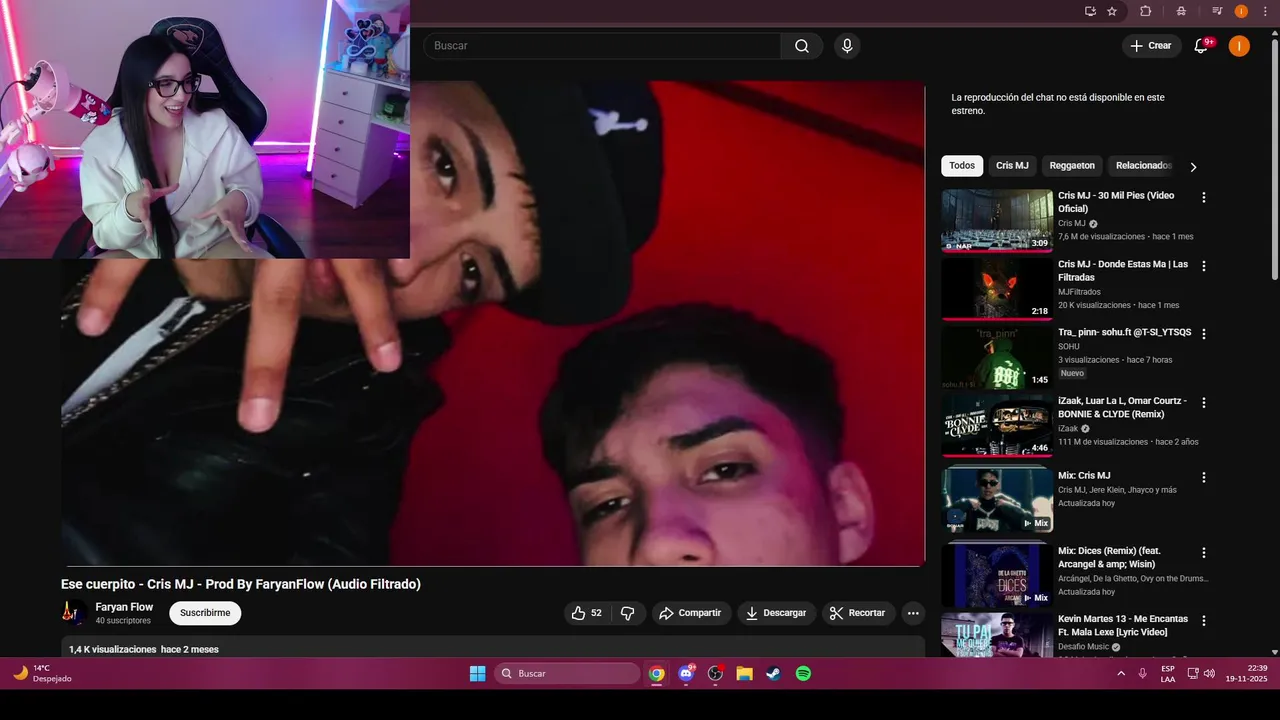The height and width of the screenshot is (720, 1280).
Task: Open options for Cris MJ 30 Mil Pies
Action: [1204, 198]
